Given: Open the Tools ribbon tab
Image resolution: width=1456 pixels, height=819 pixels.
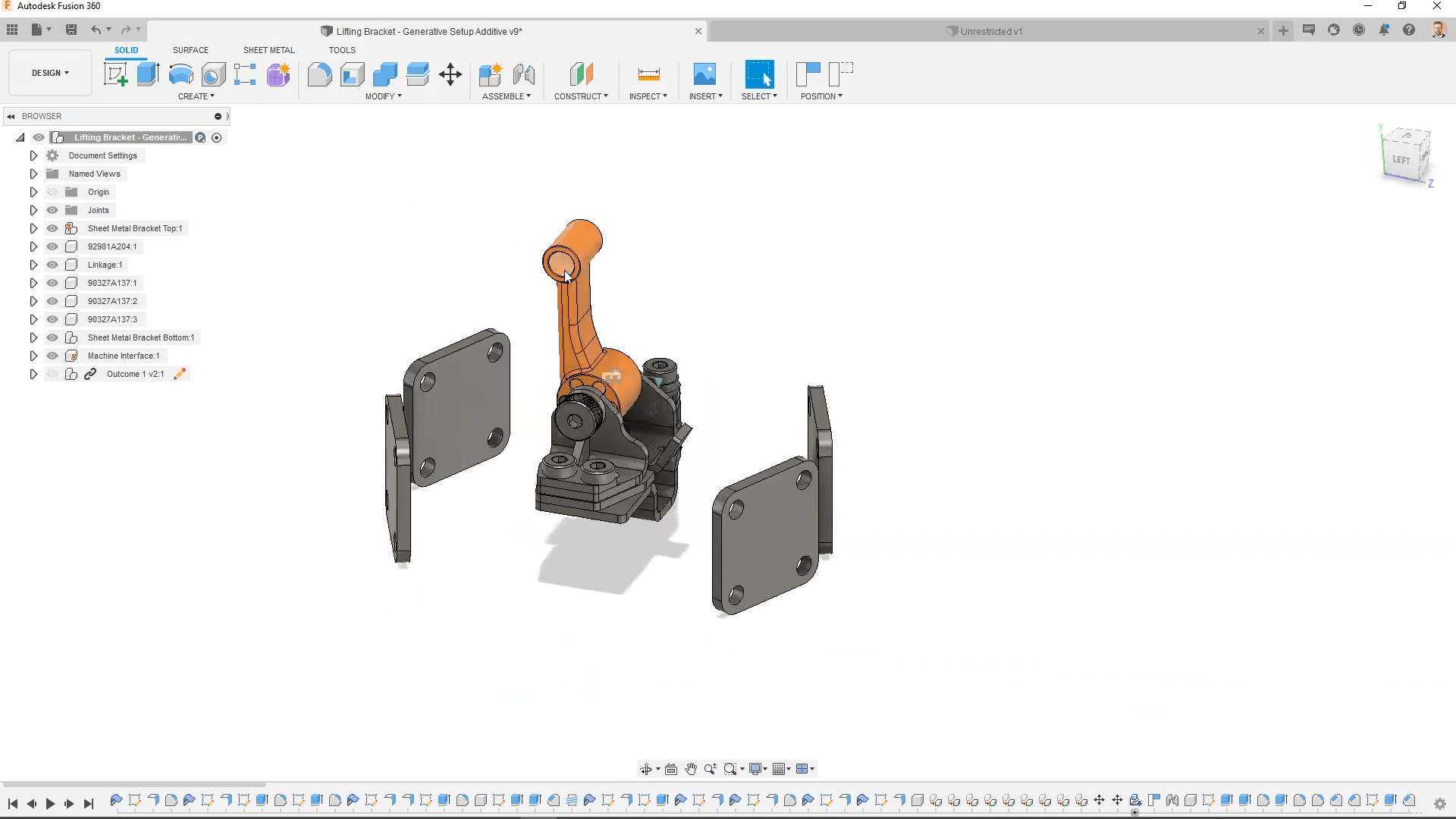Looking at the screenshot, I should (x=342, y=49).
